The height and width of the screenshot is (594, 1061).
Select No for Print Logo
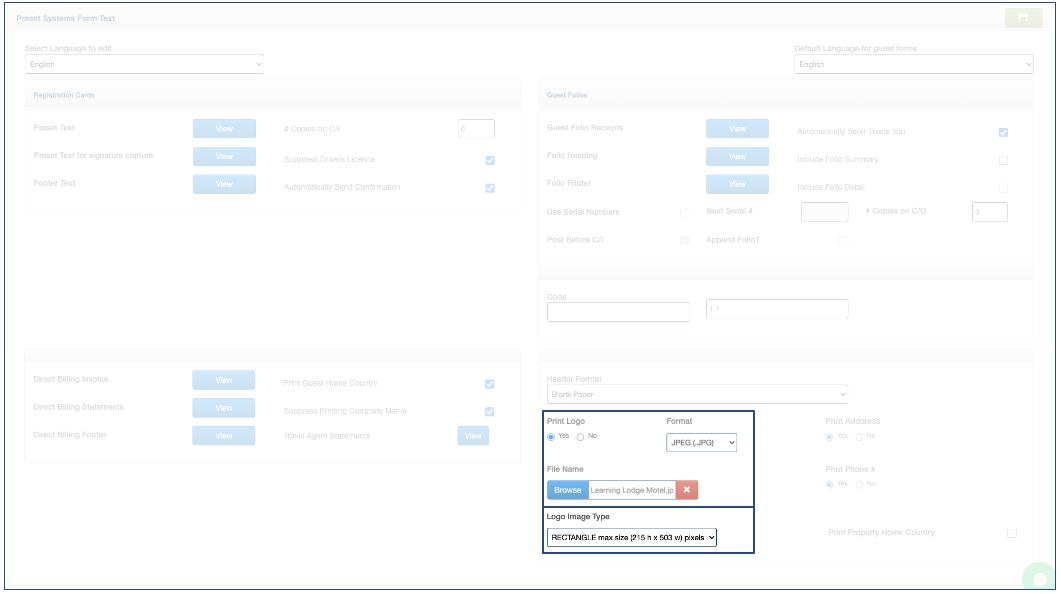(580, 437)
